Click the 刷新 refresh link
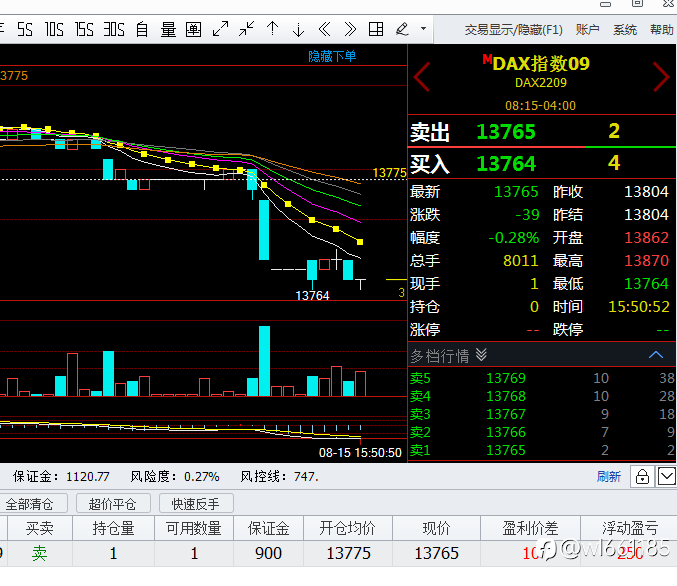The width and height of the screenshot is (677, 586). tap(609, 477)
